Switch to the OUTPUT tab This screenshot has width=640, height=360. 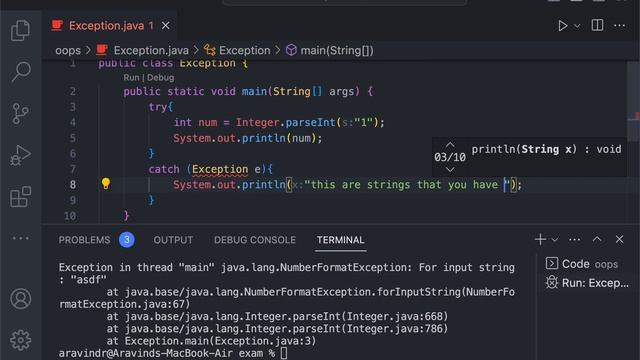(173, 240)
